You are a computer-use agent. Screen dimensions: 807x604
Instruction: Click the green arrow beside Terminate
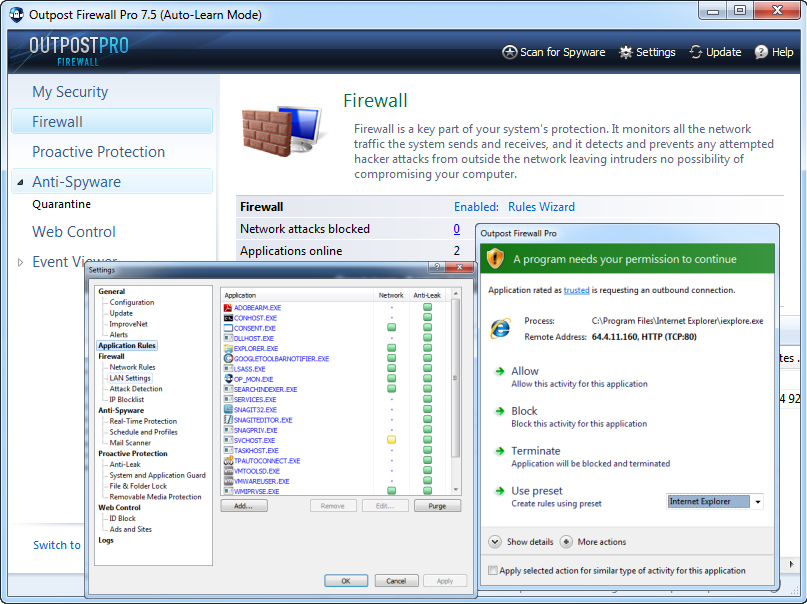[x=499, y=451]
